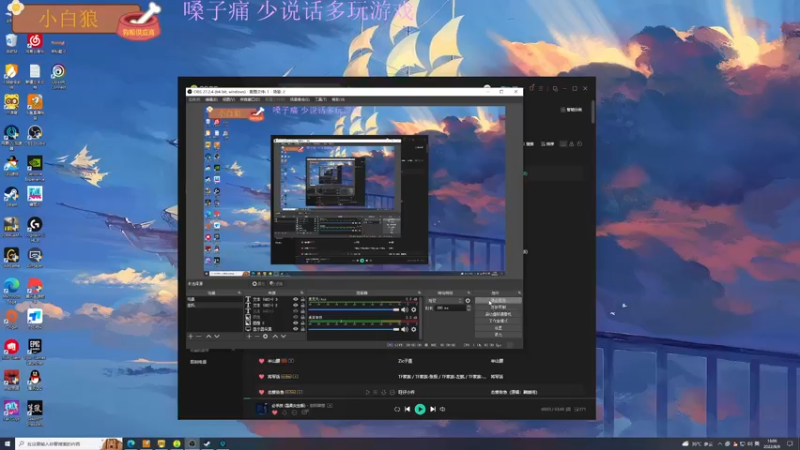Toggle visibility of 显示器采集 source

tap(295, 329)
